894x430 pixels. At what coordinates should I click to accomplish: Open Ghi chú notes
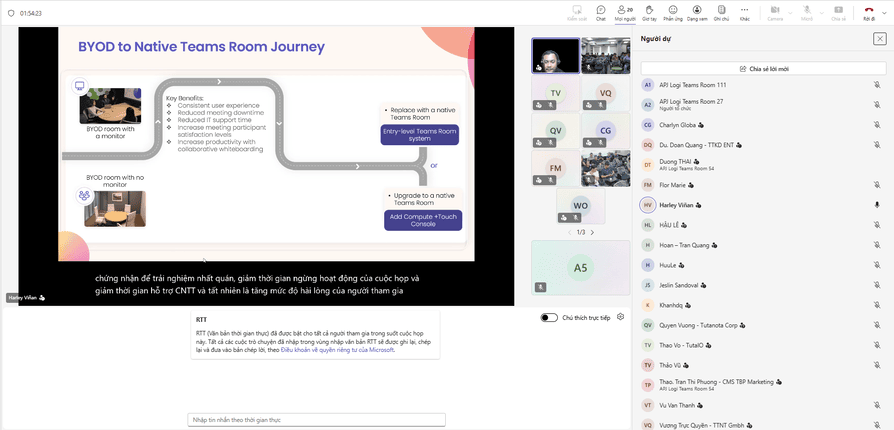point(721,11)
